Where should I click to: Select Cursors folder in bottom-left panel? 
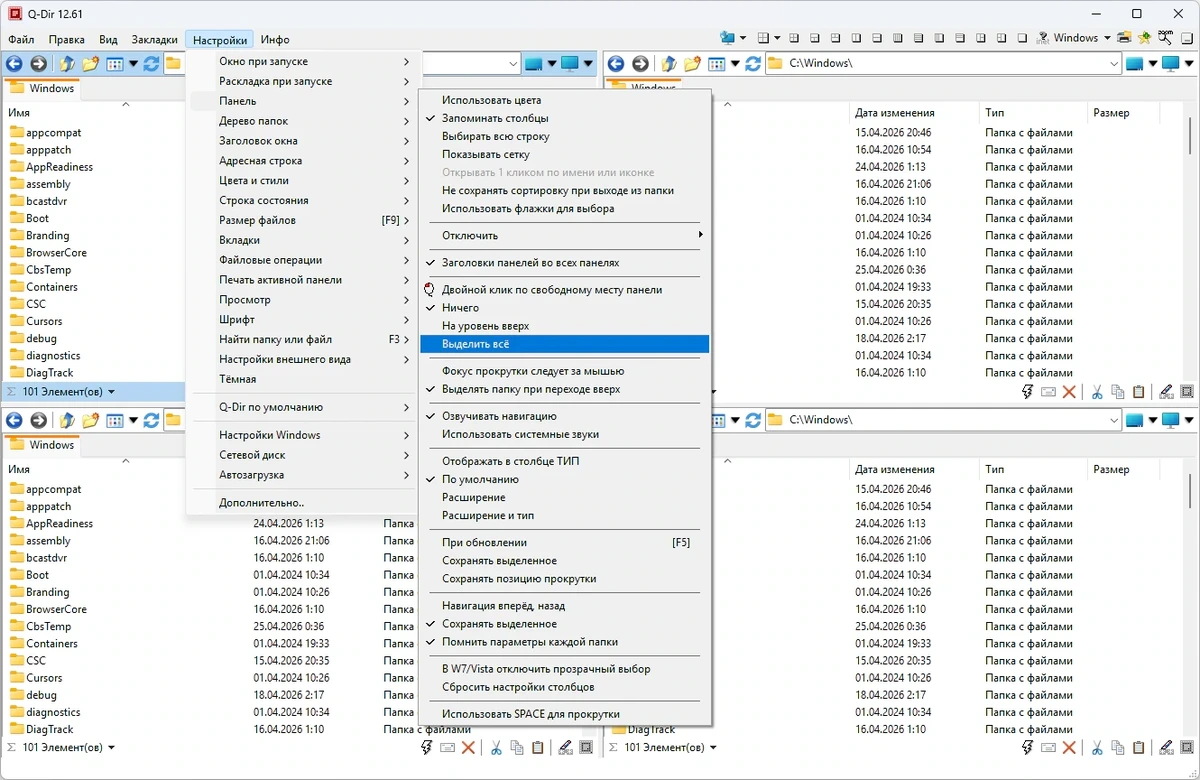point(44,677)
